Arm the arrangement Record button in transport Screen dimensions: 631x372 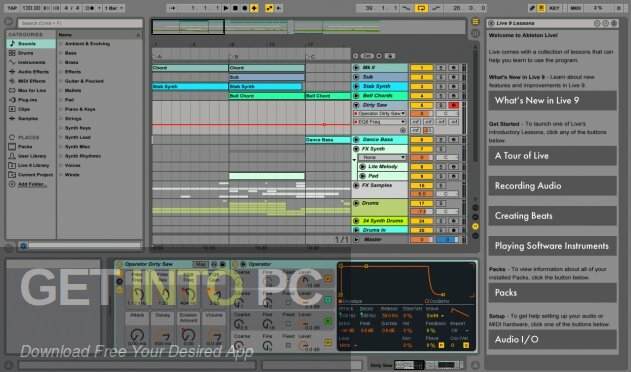pyautogui.click(x=245, y=8)
